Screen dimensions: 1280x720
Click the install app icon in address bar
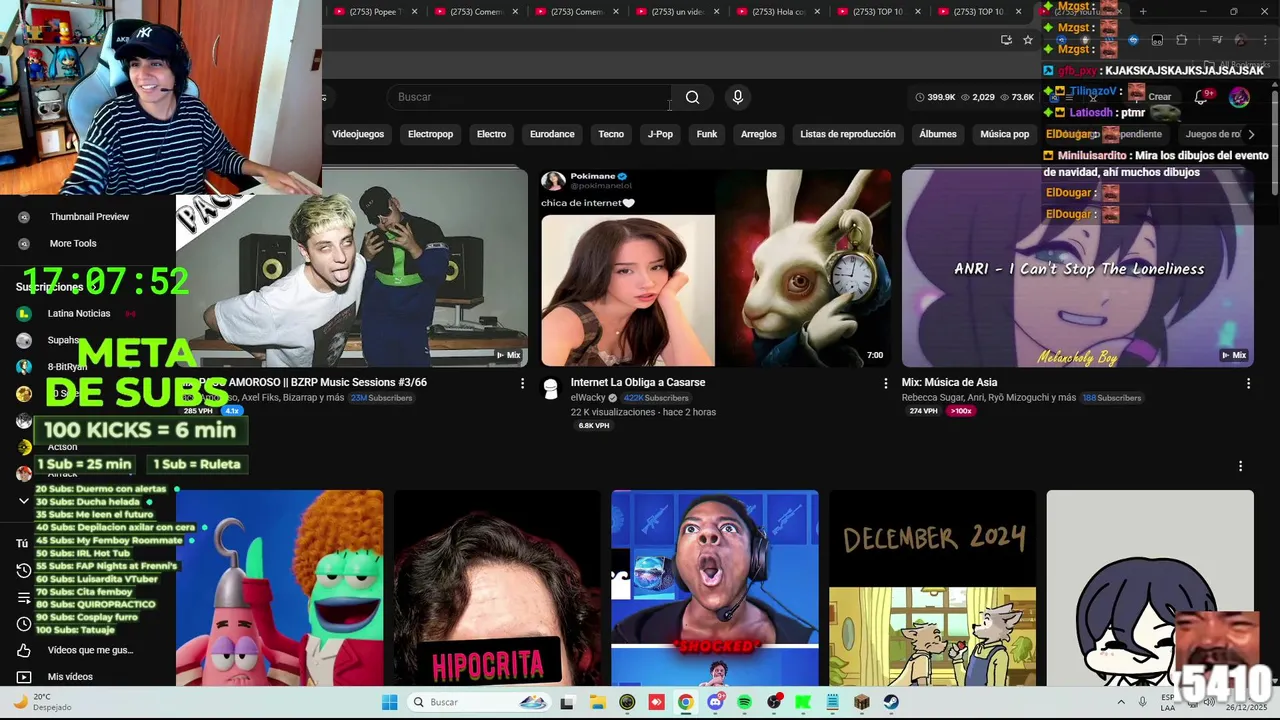point(1006,40)
